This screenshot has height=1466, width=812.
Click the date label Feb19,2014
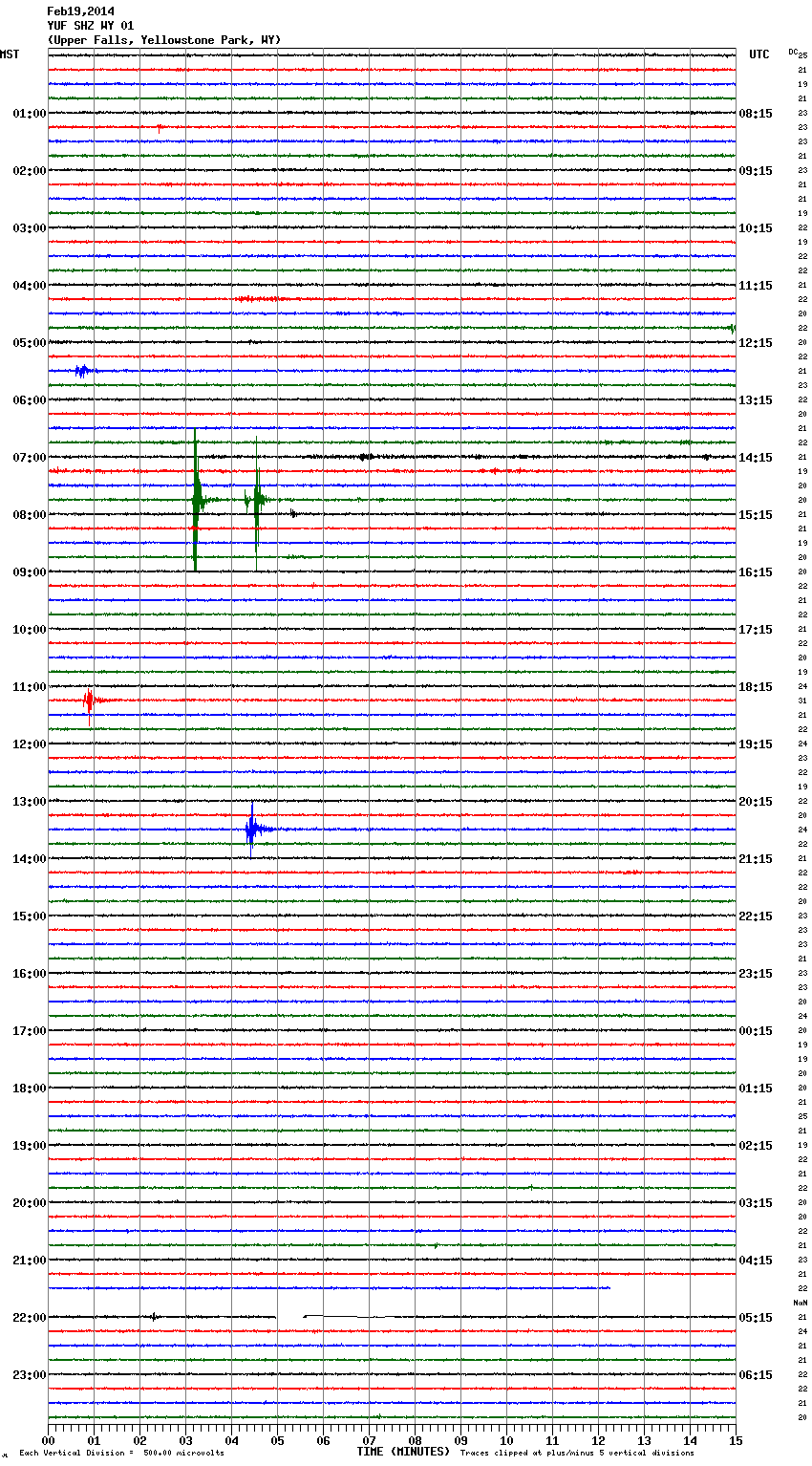click(80, 11)
